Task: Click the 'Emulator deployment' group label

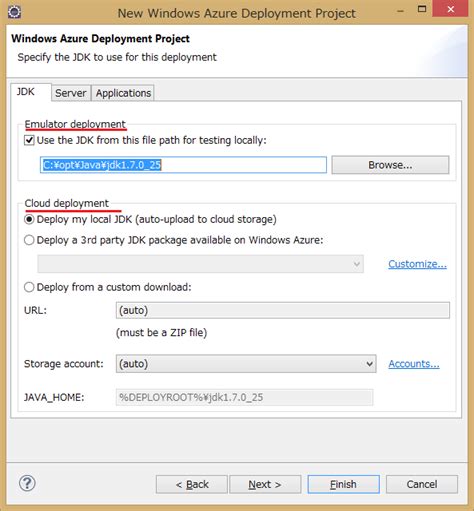Action: click(75, 124)
